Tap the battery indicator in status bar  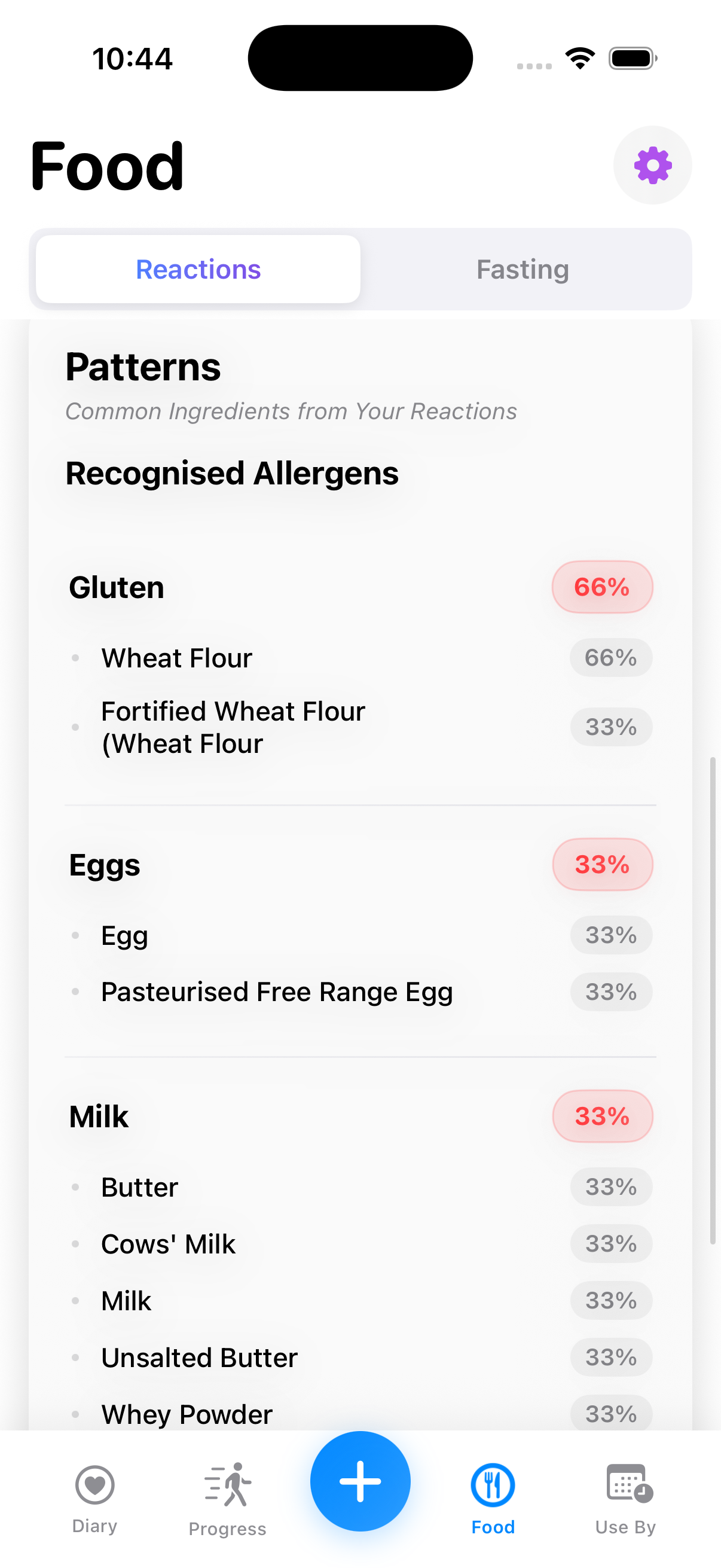[632, 59]
